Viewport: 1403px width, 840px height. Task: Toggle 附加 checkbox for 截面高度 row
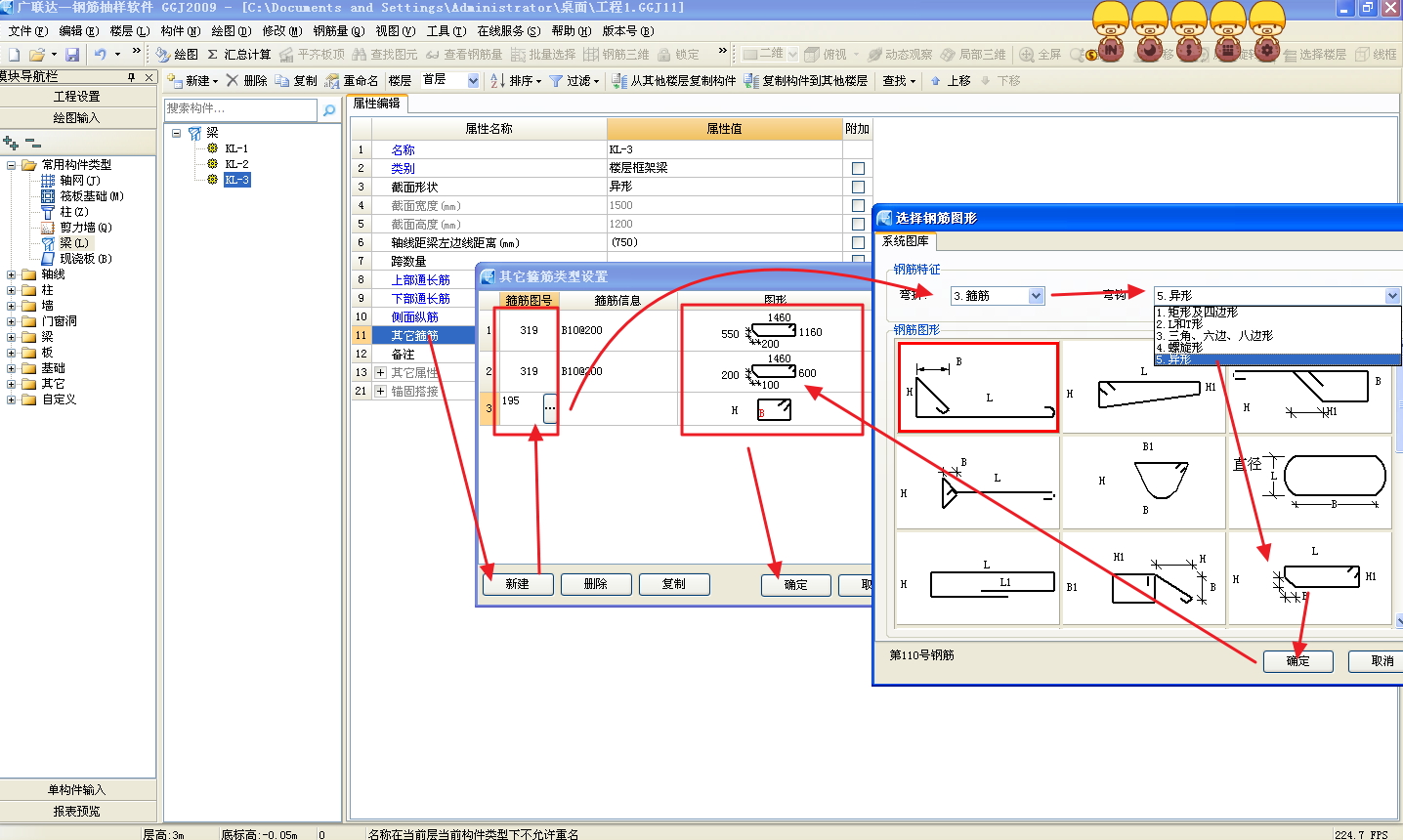point(858,224)
